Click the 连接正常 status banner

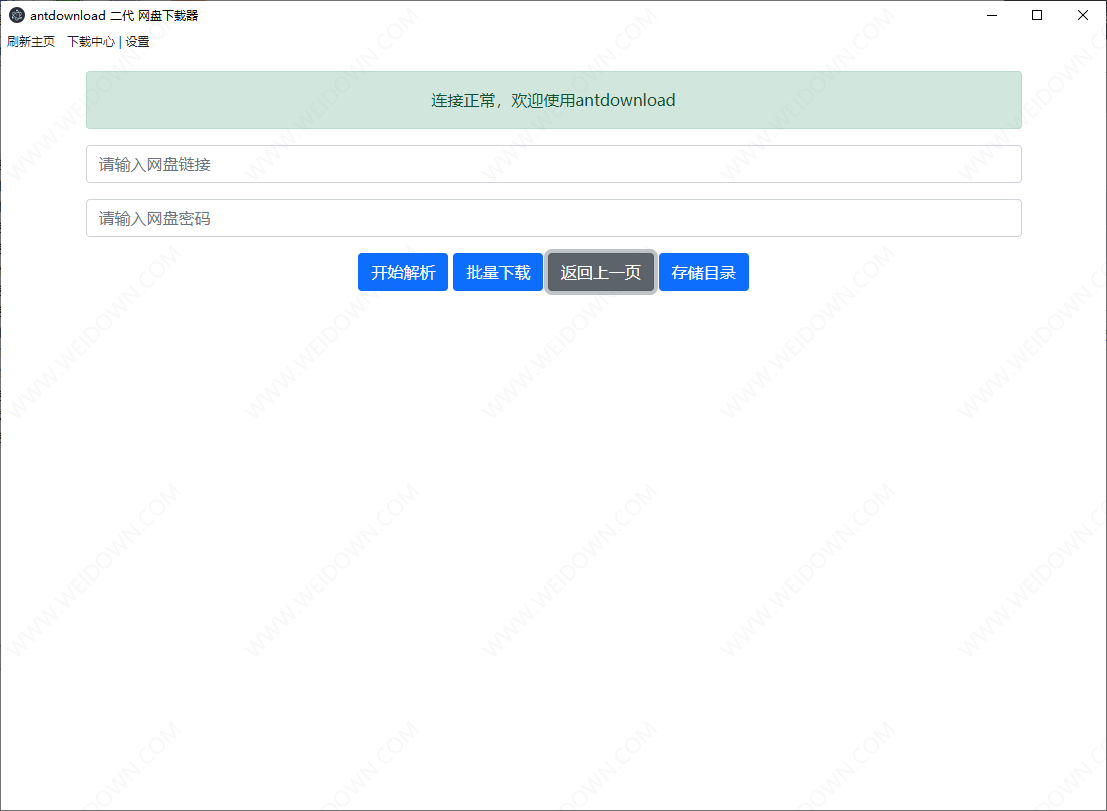[554, 100]
